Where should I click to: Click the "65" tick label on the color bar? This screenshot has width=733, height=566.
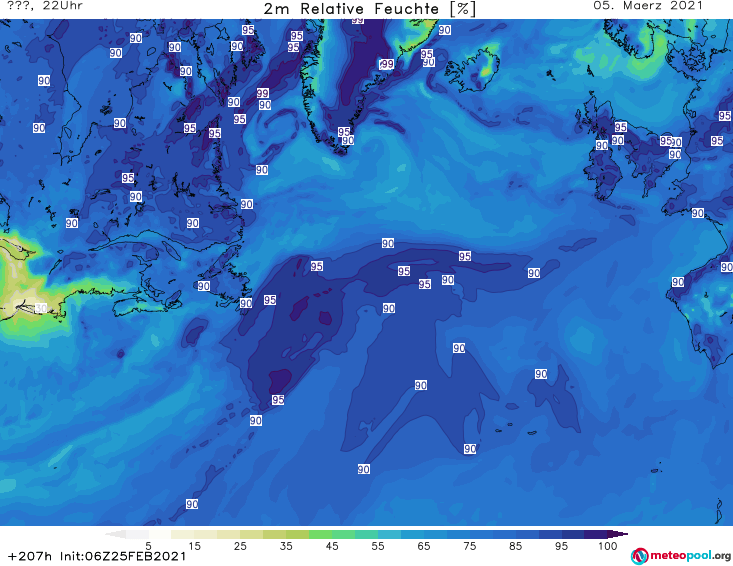[424, 546]
